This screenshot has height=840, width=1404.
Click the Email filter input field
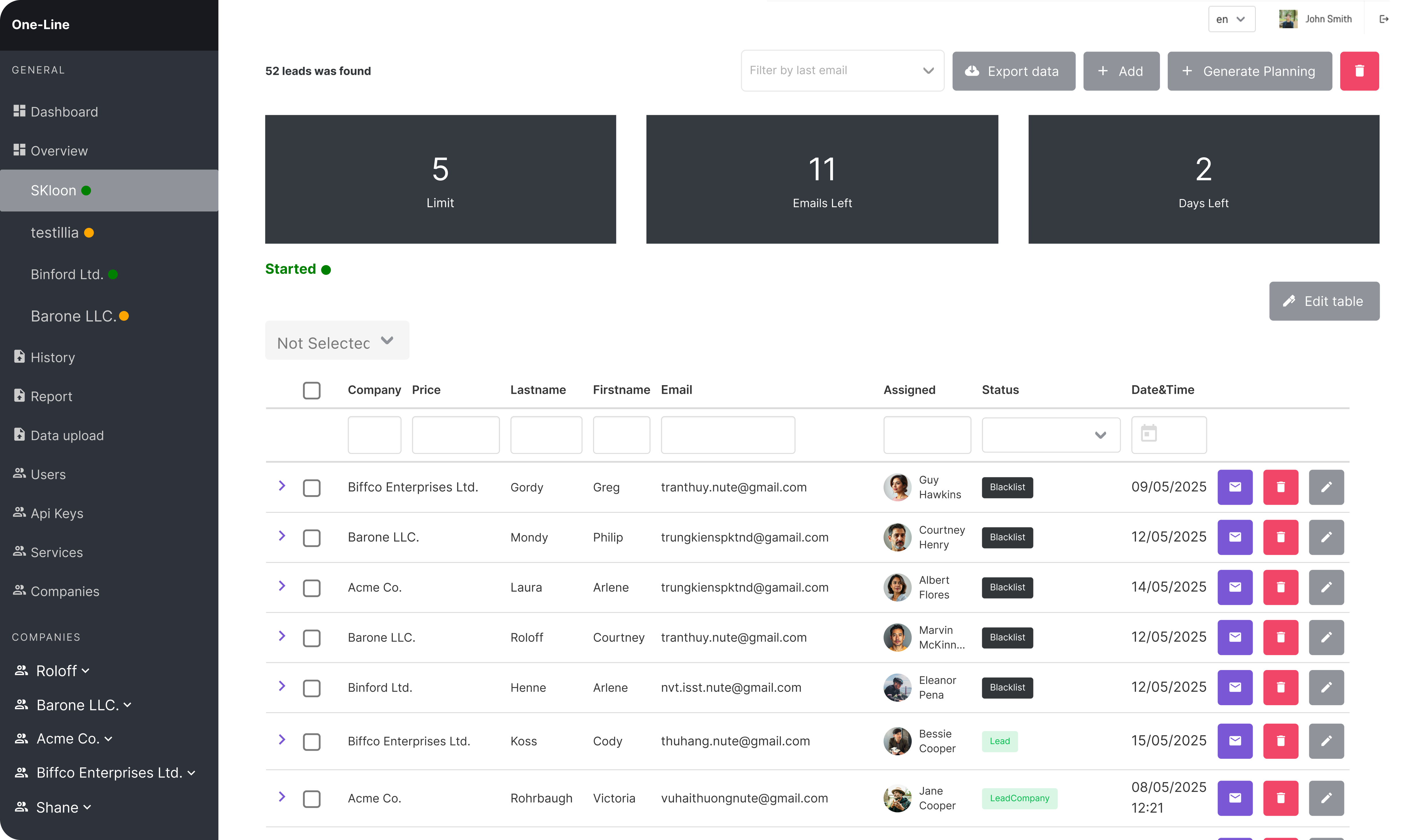(727, 435)
